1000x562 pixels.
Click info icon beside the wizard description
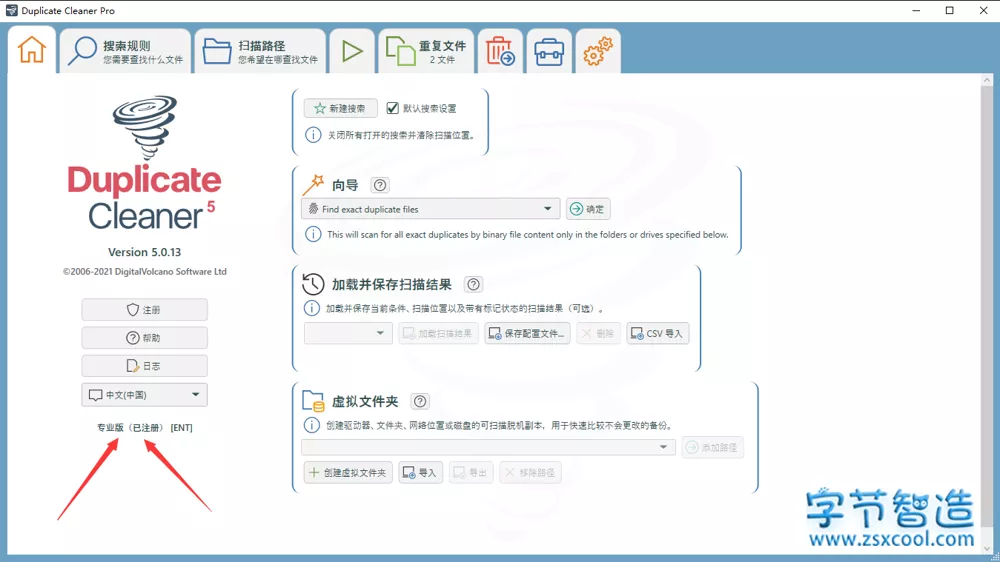[312, 234]
